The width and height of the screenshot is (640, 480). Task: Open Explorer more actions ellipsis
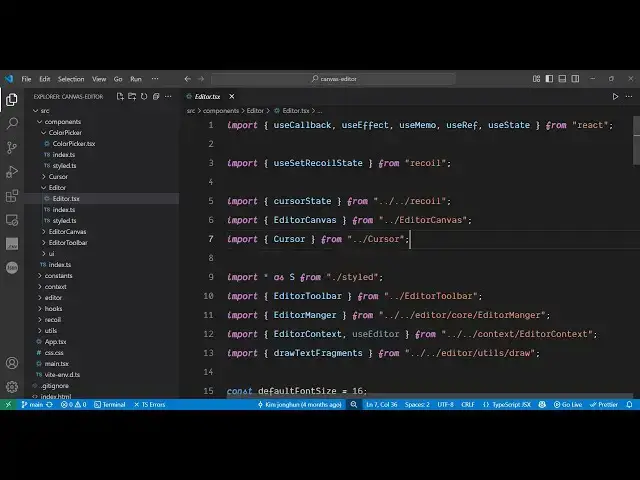(x=168, y=96)
